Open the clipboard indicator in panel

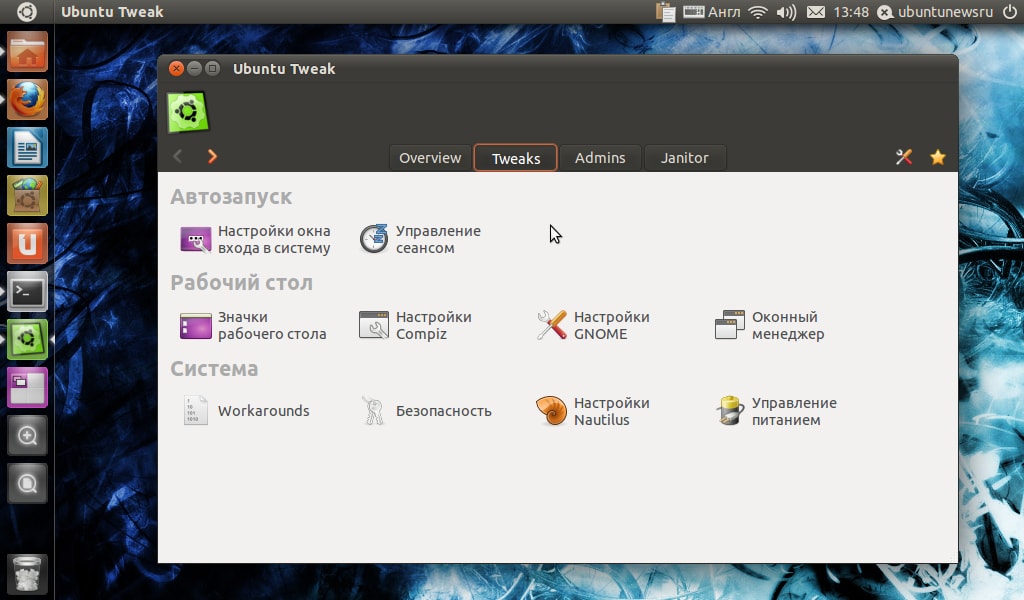tap(665, 12)
